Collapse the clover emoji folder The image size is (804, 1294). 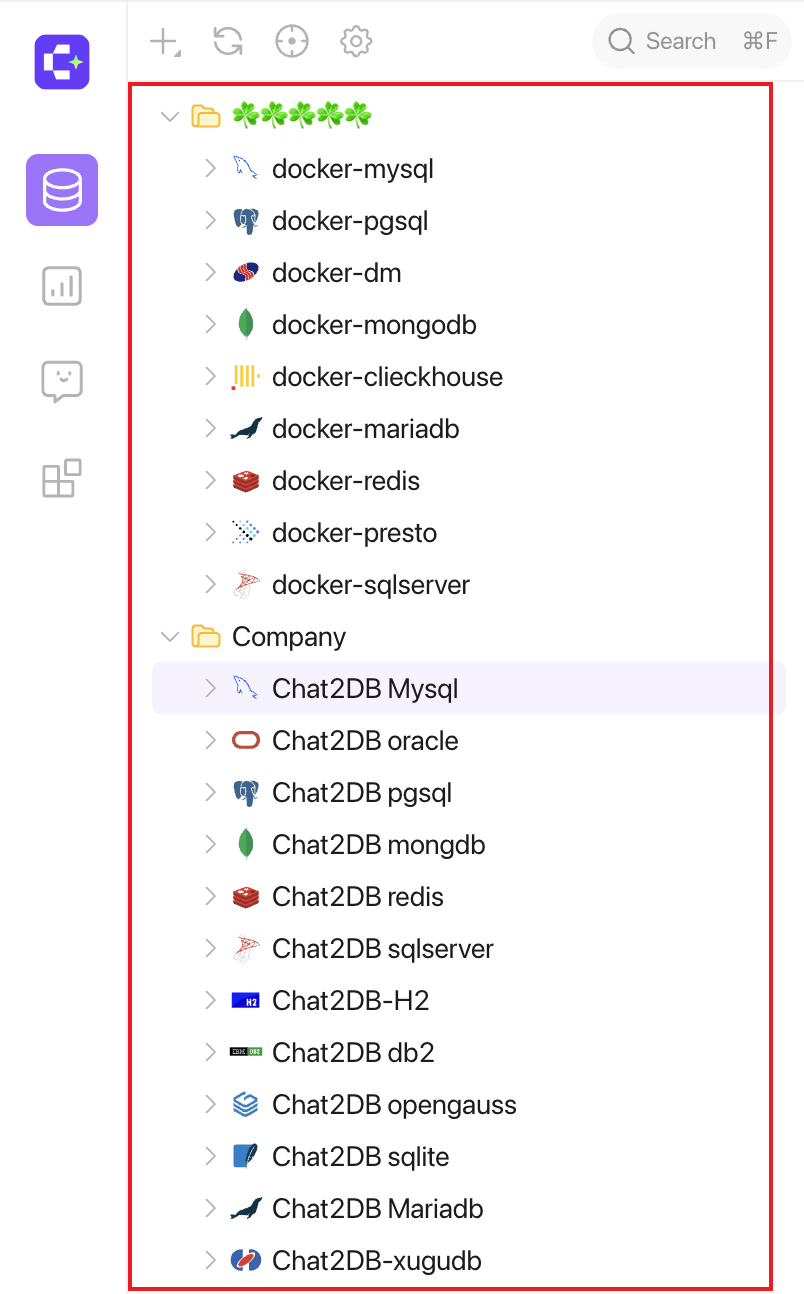171,117
